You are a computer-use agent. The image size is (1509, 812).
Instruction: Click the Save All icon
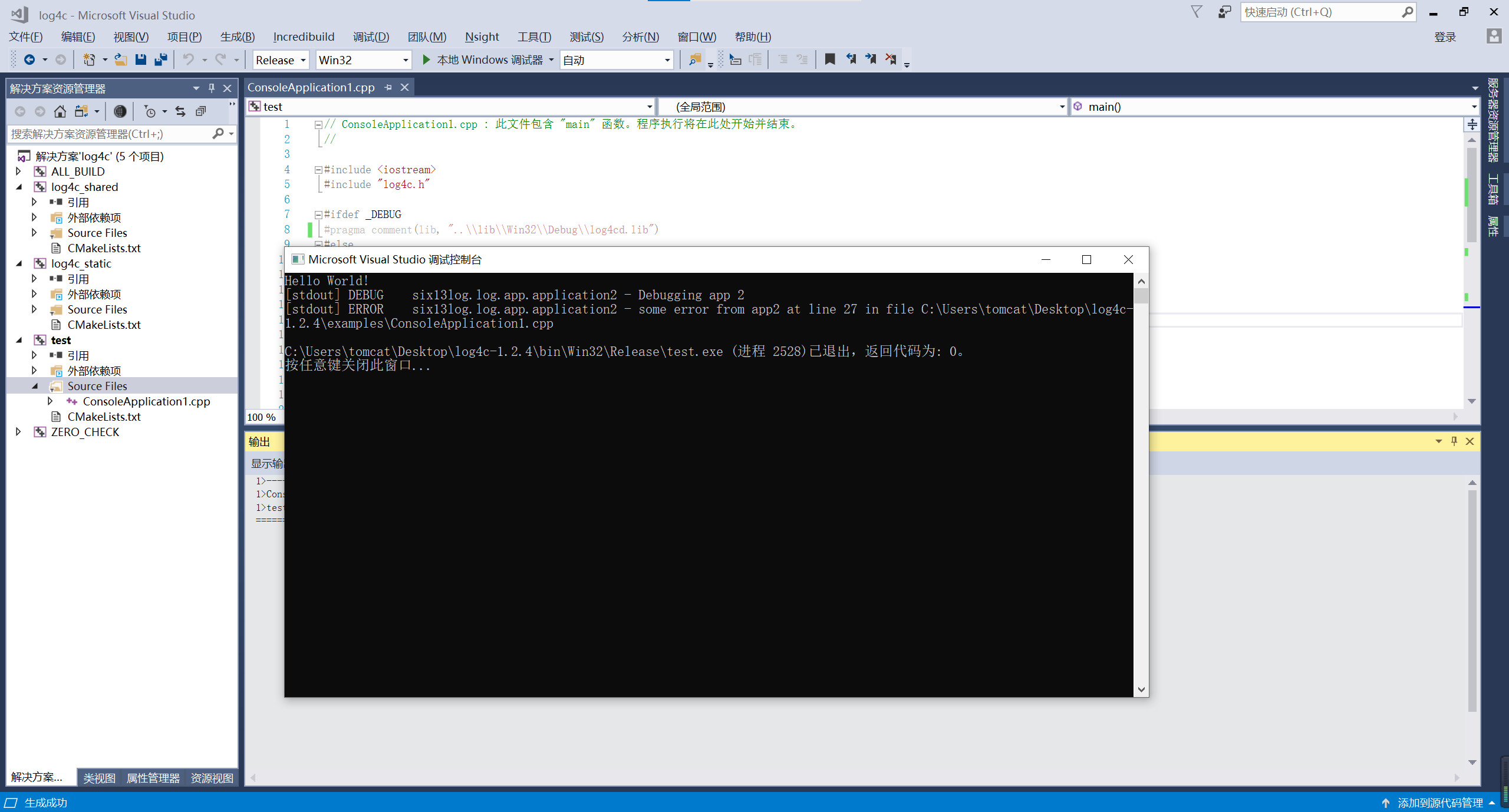pos(160,59)
